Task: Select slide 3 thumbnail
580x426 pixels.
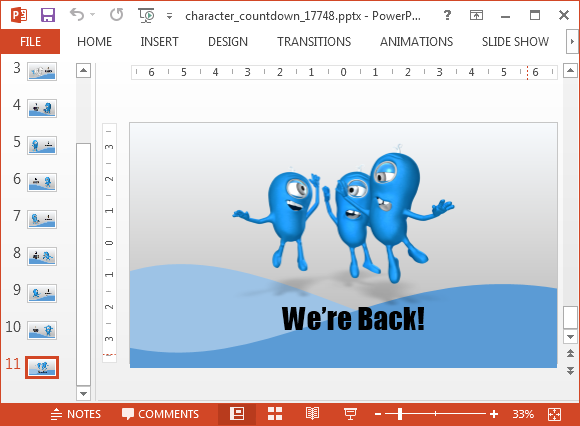Action: tap(42, 71)
